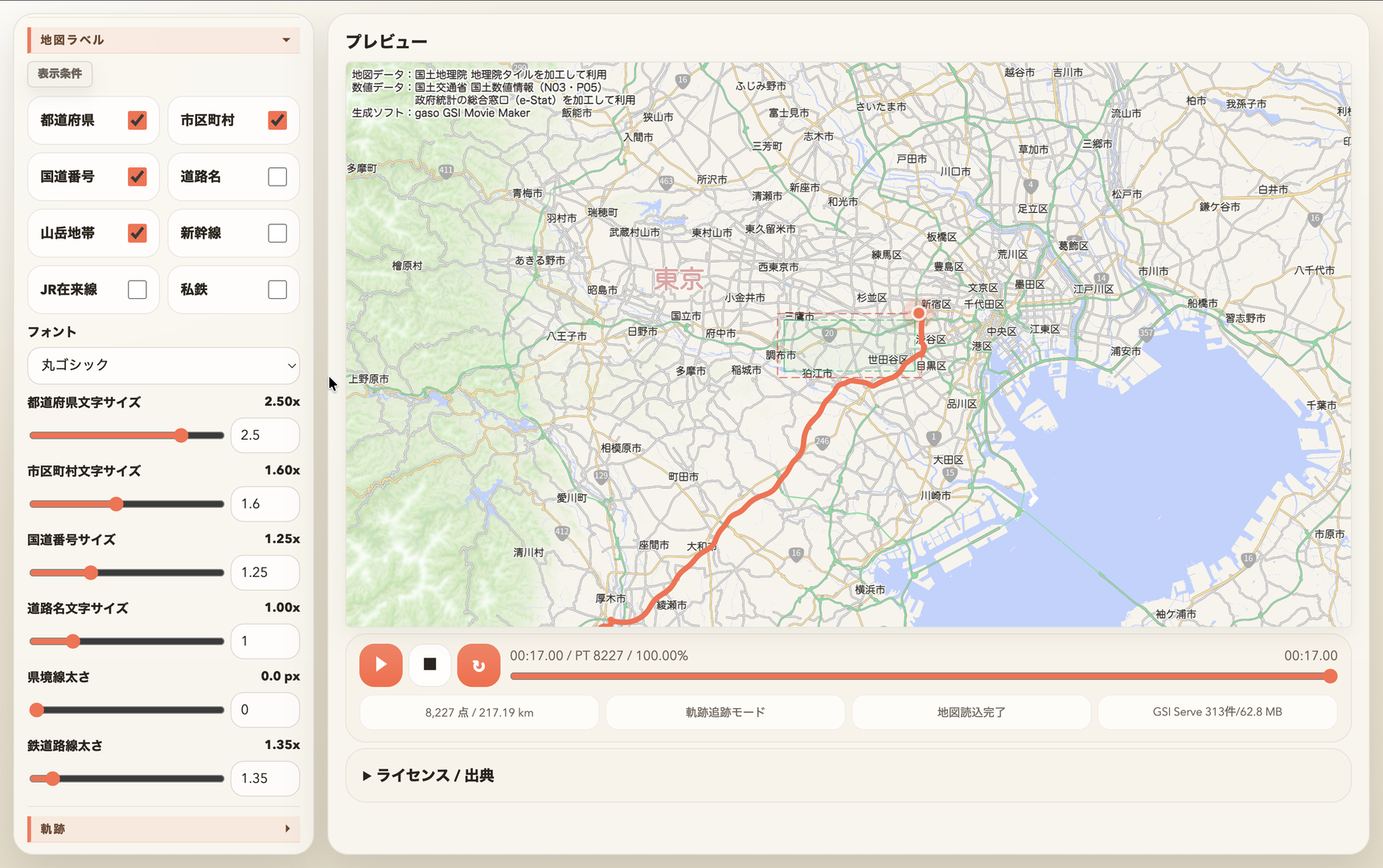1383x868 pixels.
Task: Click the GSI Serve 313件/62.8 MB status
Action: (1217, 712)
